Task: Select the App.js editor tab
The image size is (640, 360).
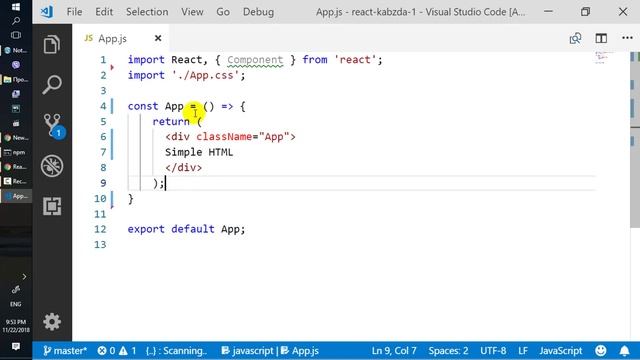Action: 121,38
